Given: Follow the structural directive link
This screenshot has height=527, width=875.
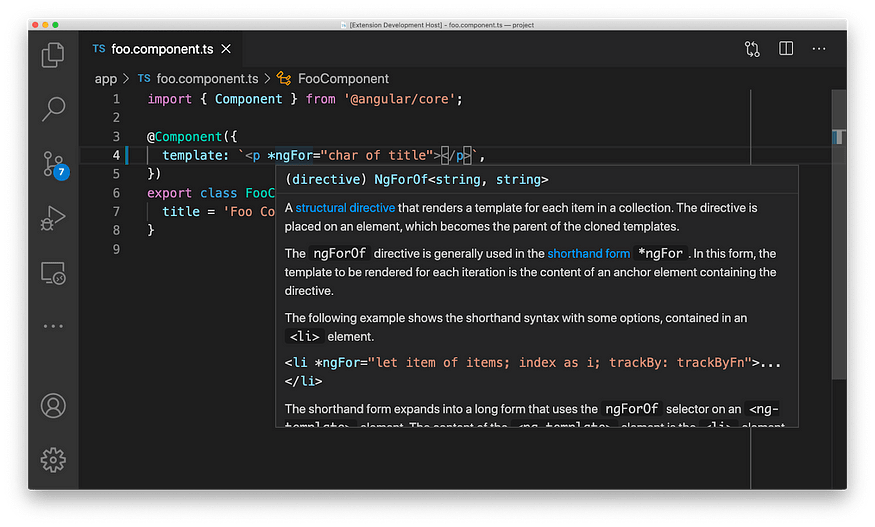Looking at the screenshot, I should coord(345,208).
